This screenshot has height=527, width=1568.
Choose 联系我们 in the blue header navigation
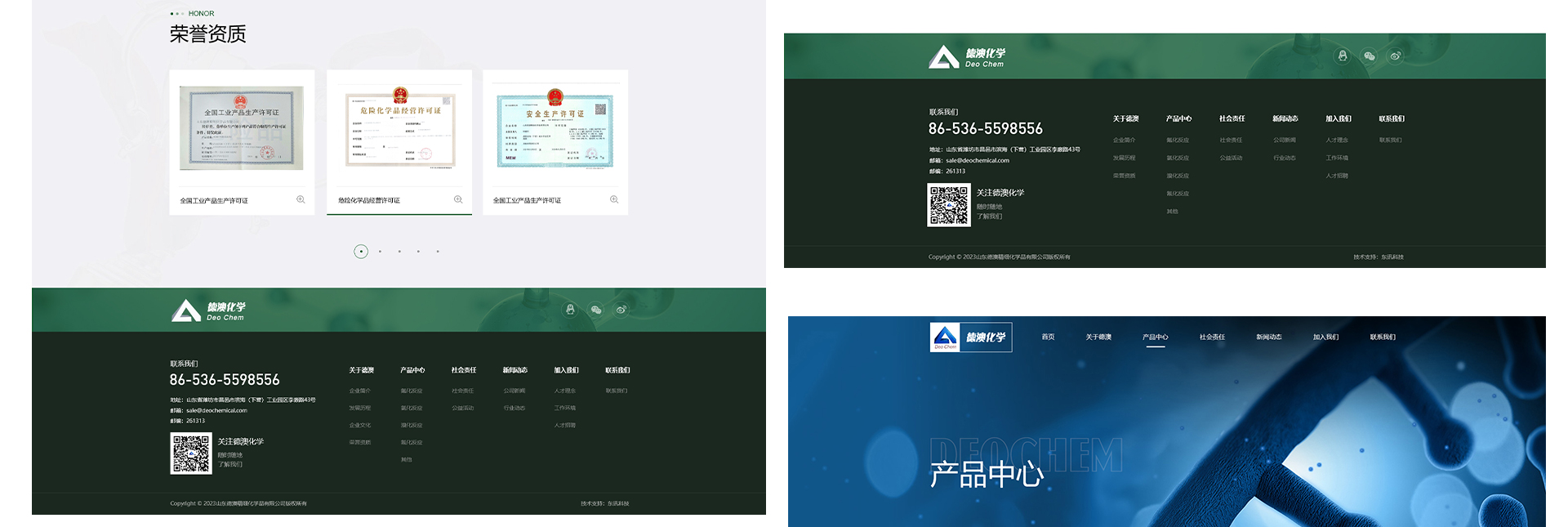point(1382,337)
